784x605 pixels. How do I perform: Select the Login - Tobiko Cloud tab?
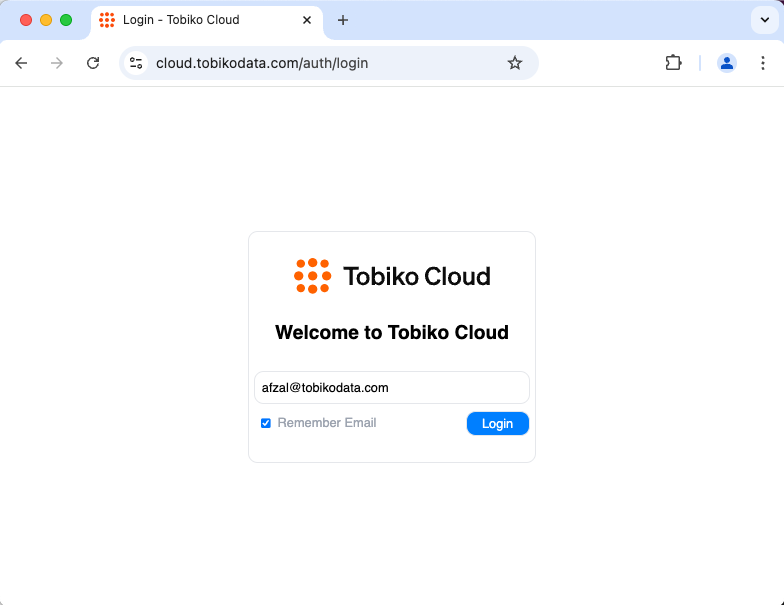click(207, 20)
